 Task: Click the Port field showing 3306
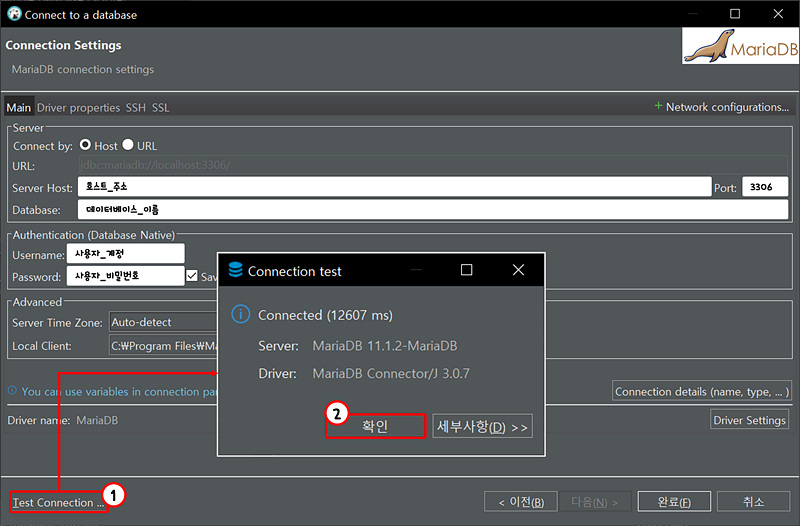click(x=765, y=187)
